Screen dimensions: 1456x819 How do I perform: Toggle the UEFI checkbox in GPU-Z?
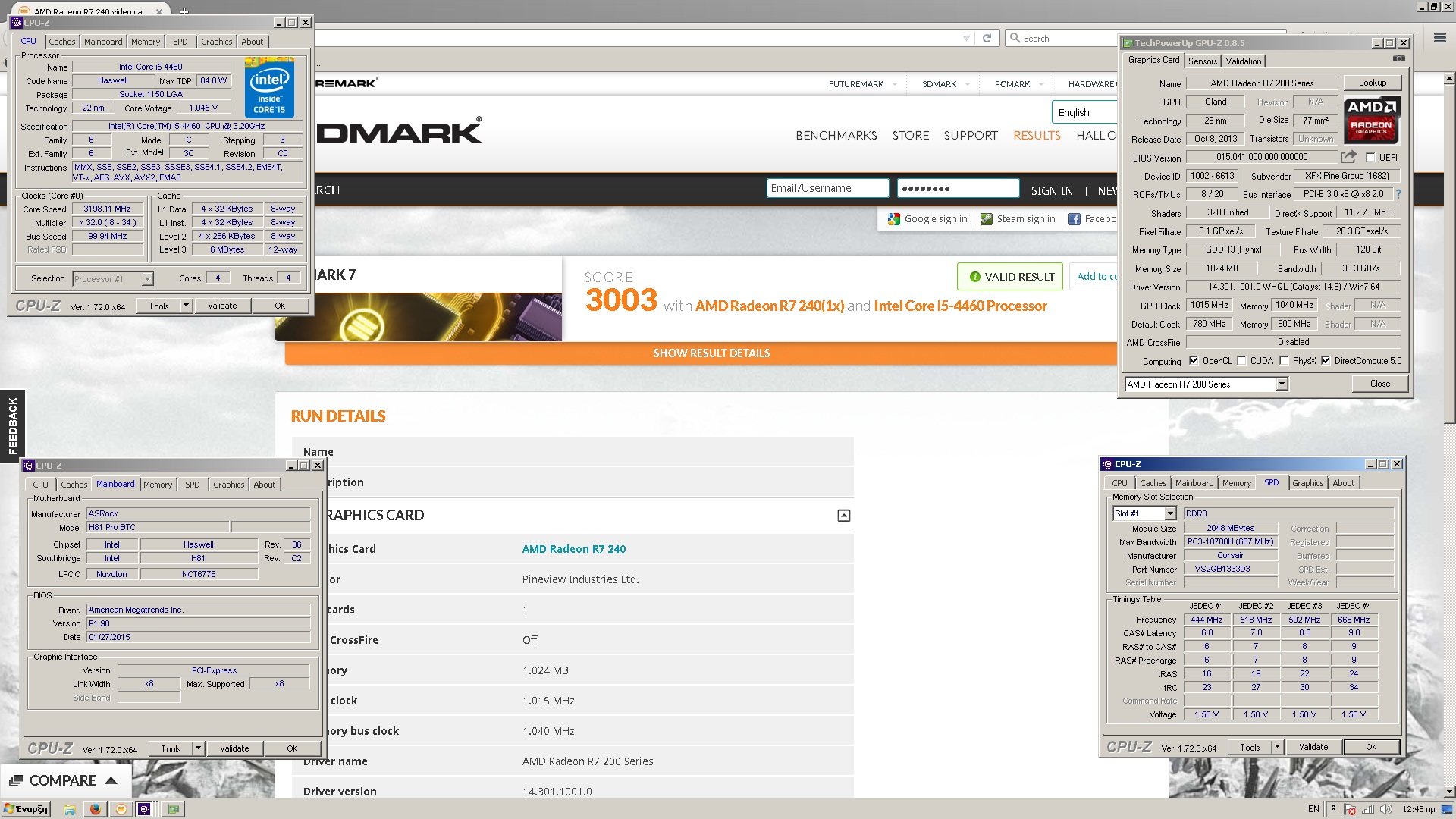(1370, 158)
